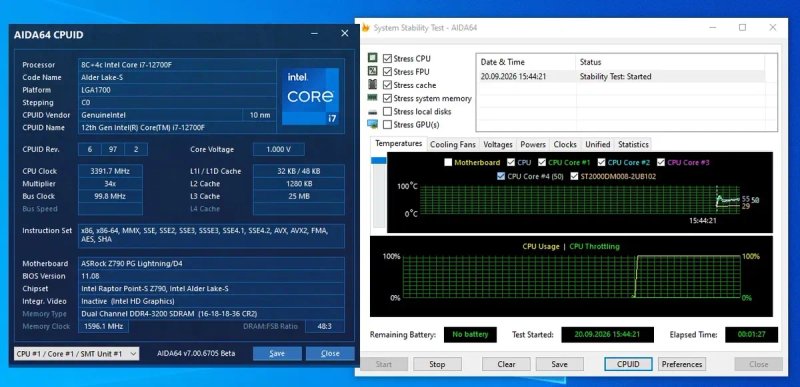The height and width of the screenshot is (387, 800).
Task: Click the Multiplier 34x value
Action: [110, 184]
